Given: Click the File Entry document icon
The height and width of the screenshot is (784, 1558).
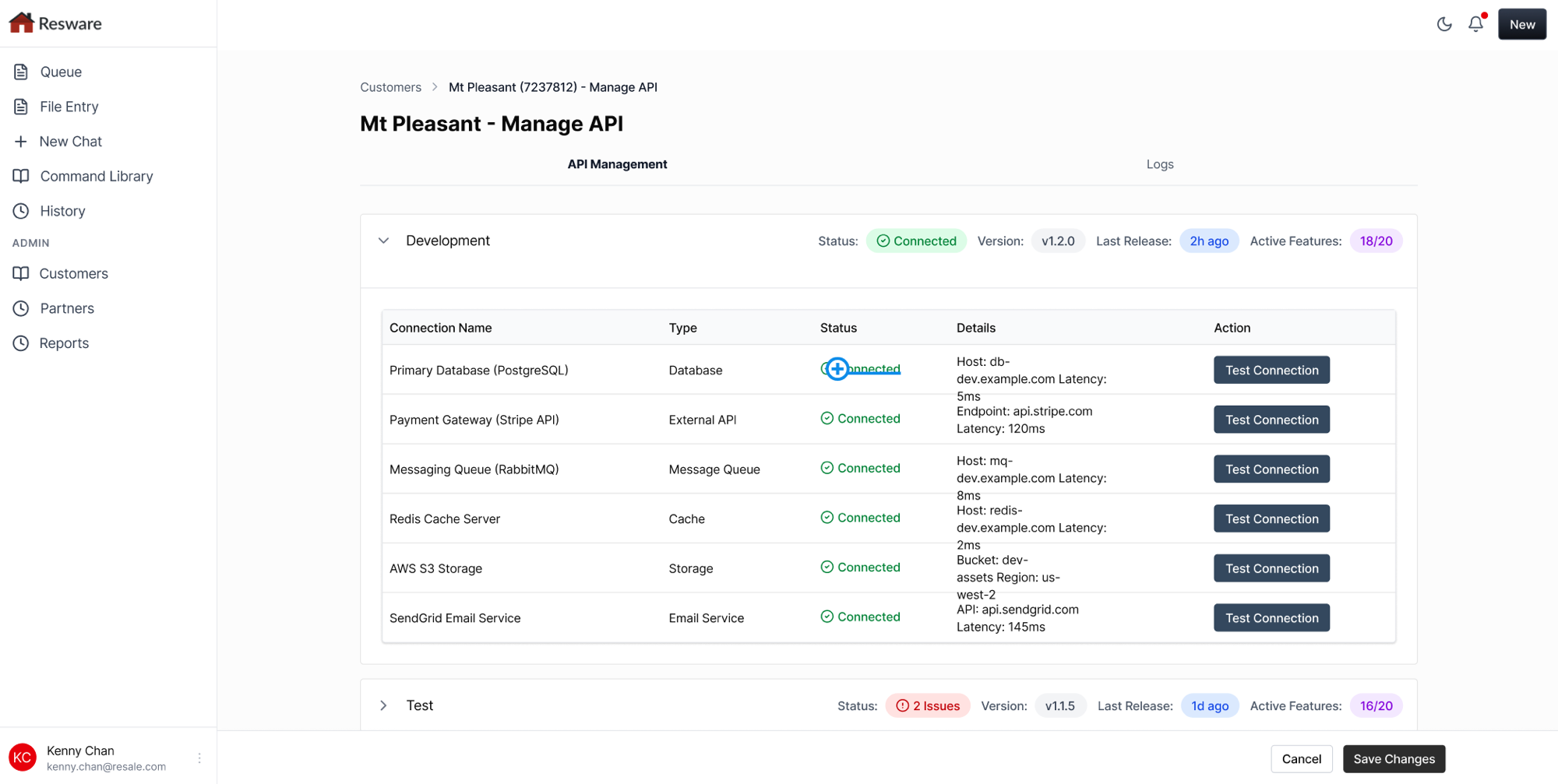Looking at the screenshot, I should coord(21,107).
